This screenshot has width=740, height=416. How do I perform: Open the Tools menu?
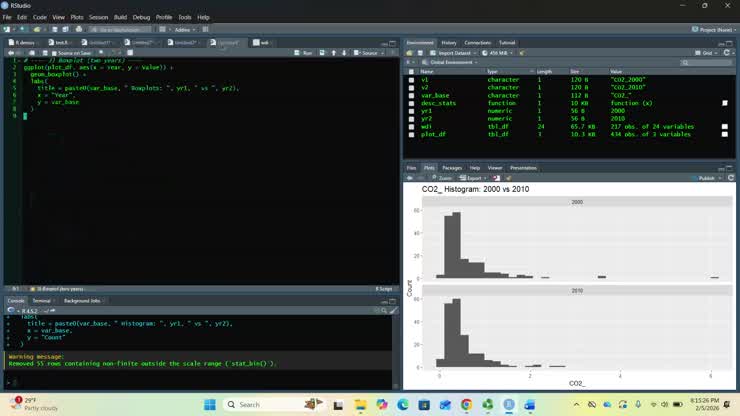point(185,17)
